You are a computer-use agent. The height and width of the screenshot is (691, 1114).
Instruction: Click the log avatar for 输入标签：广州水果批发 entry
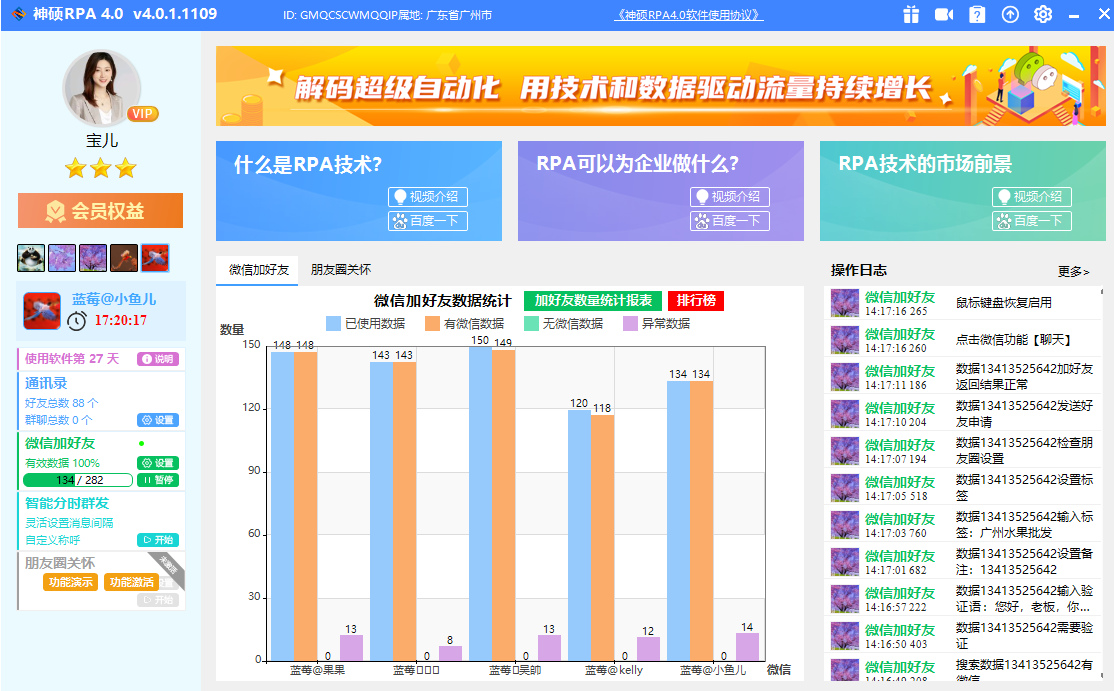tap(845, 525)
